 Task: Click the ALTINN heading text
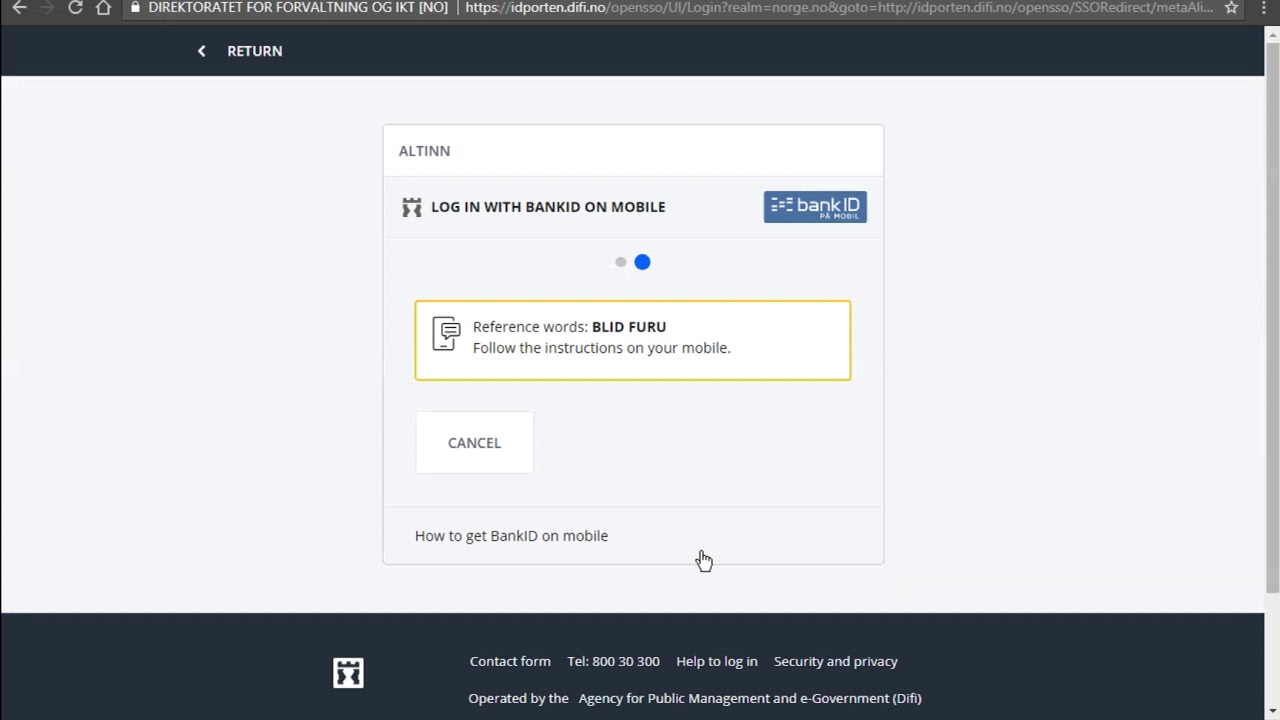(x=424, y=151)
